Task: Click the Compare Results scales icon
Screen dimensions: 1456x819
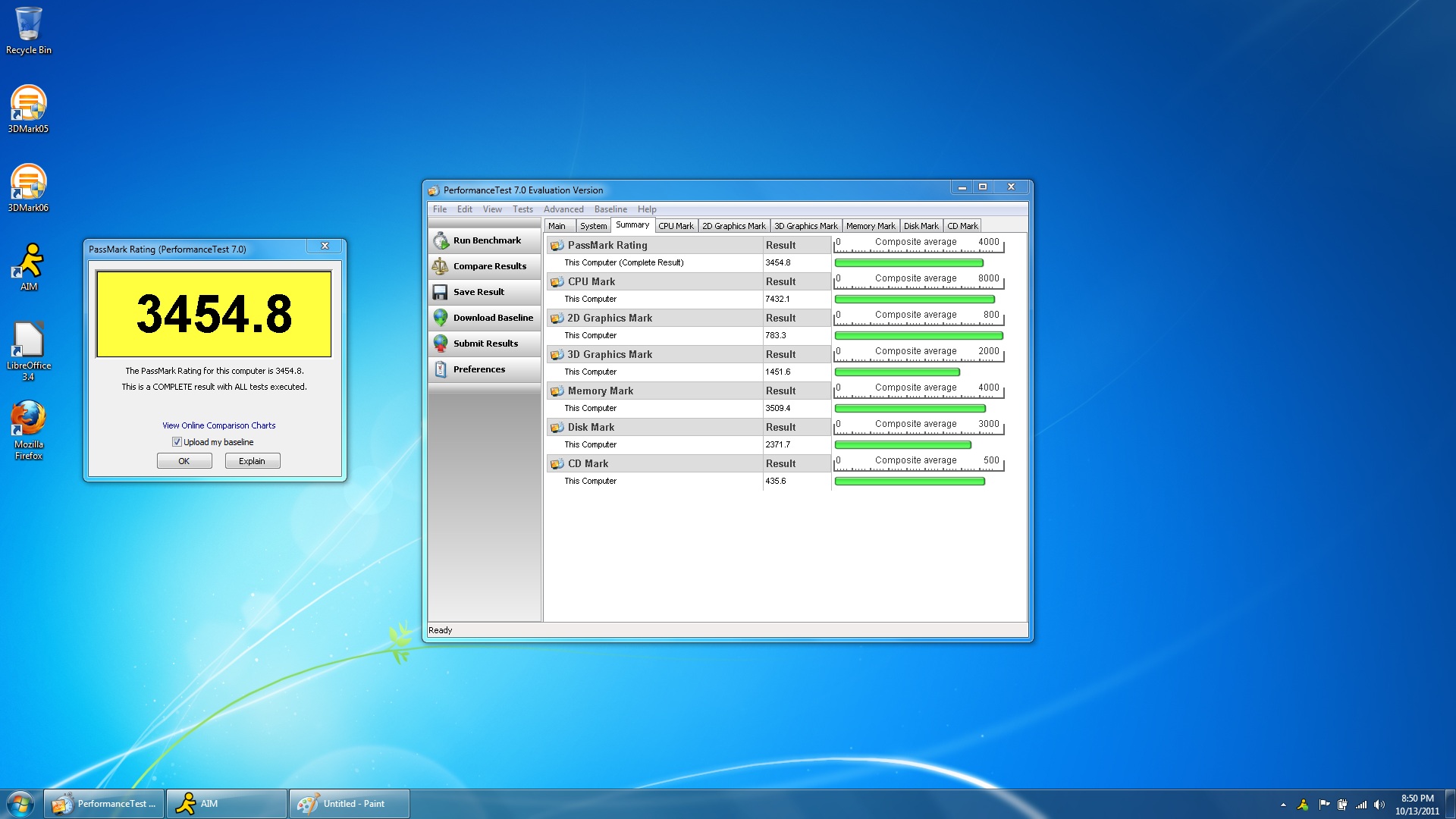Action: tap(441, 266)
